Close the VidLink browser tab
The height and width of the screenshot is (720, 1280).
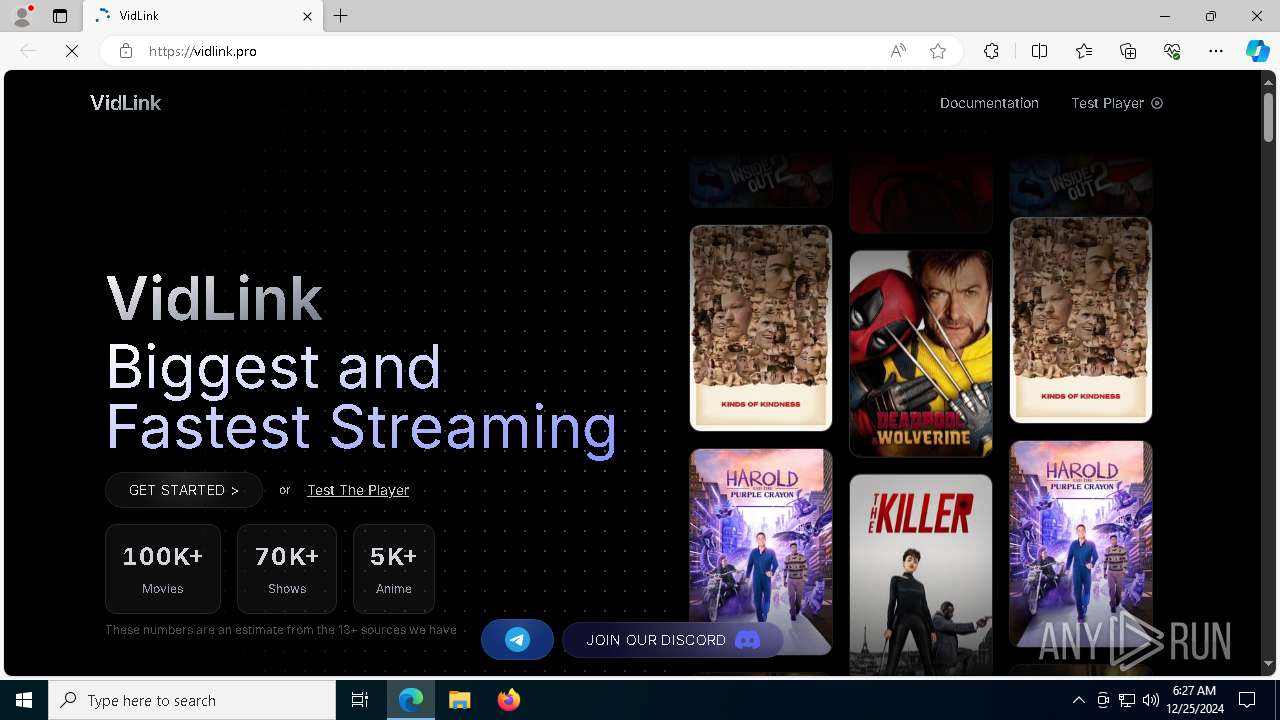pyautogui.click(x=308, y=16)
